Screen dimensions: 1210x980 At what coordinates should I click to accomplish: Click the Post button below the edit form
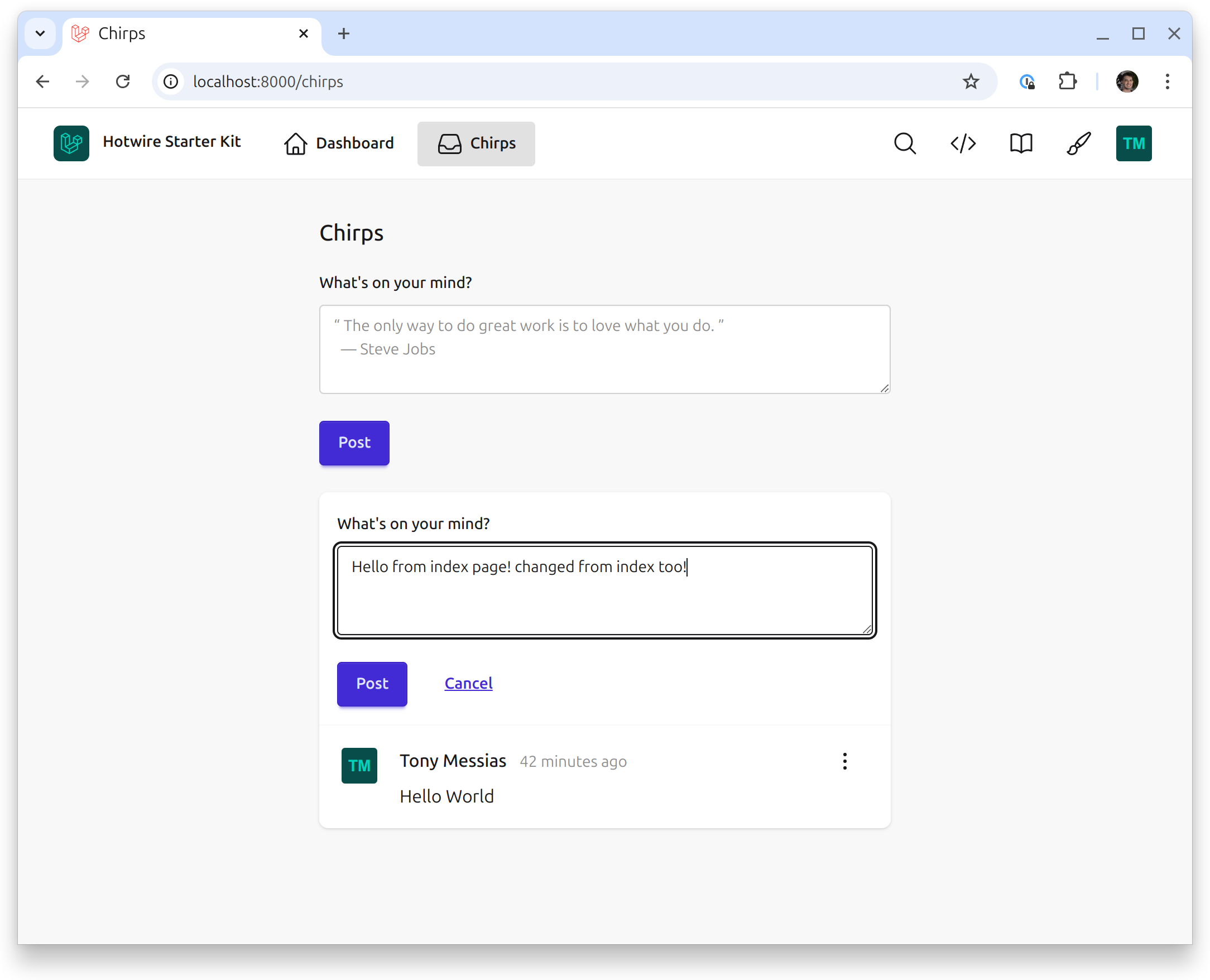click(x=372, y=684)
